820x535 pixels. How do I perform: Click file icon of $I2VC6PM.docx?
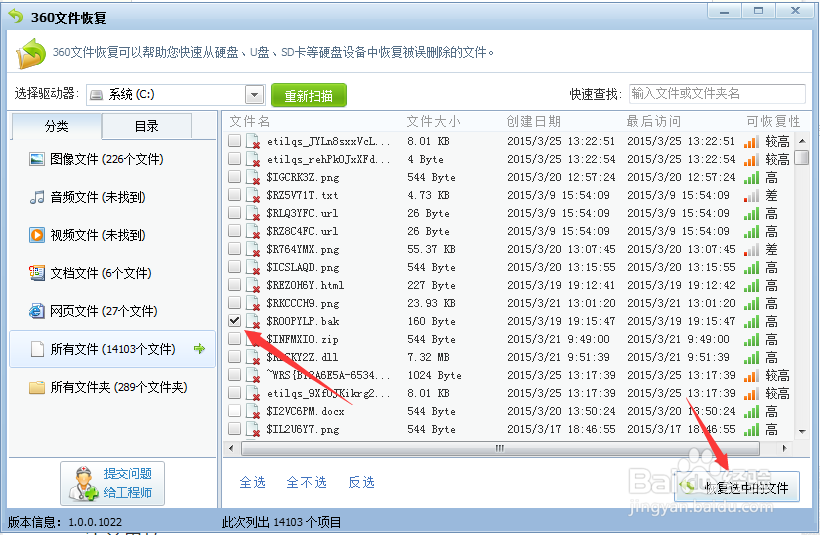[253, 412]
